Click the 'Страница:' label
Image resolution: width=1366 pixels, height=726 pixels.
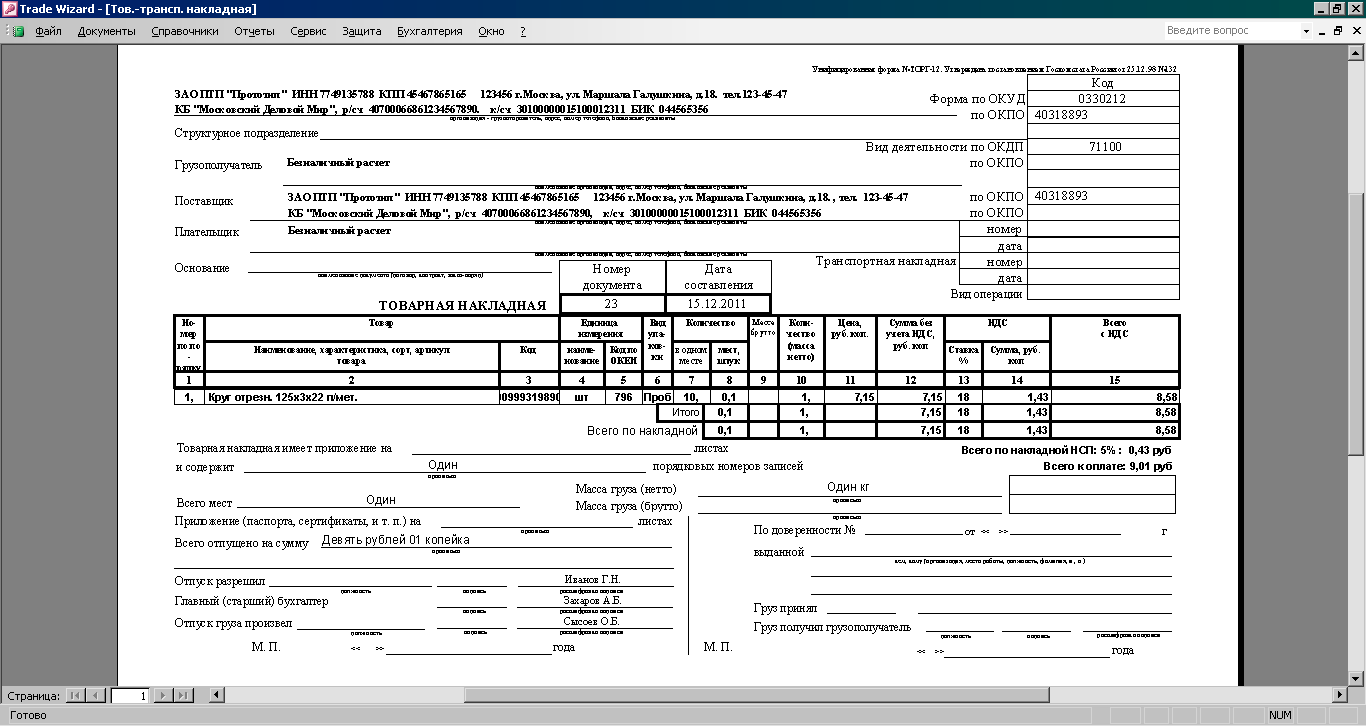click(33, 695)
